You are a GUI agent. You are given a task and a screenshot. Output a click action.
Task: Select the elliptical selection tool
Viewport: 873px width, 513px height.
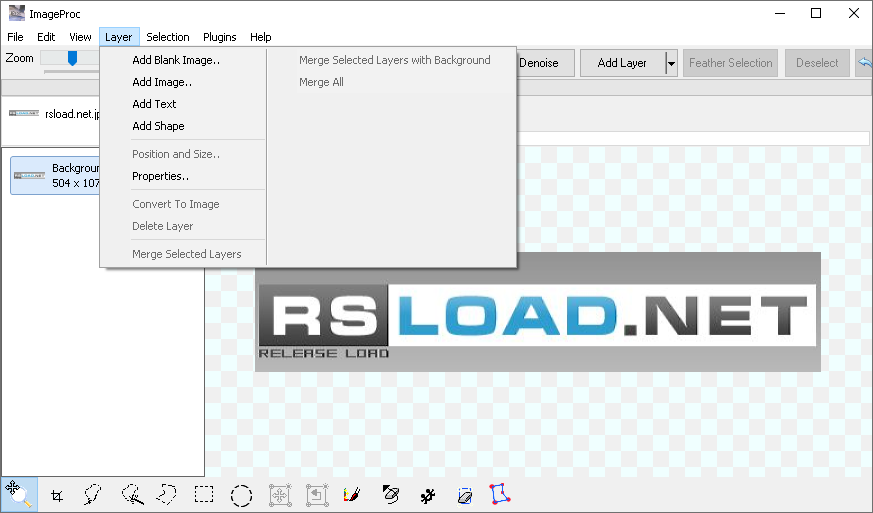click(241, 495)
